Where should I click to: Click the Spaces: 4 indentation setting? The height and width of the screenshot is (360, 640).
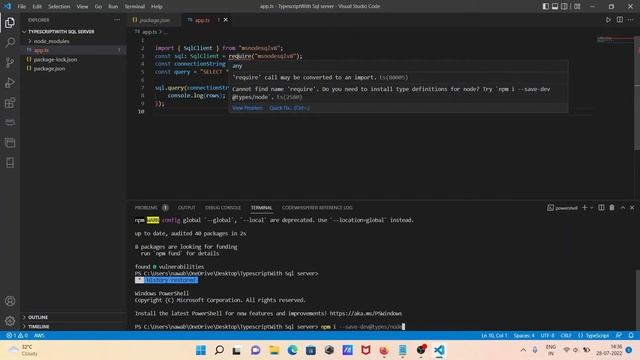coord(524,335)
